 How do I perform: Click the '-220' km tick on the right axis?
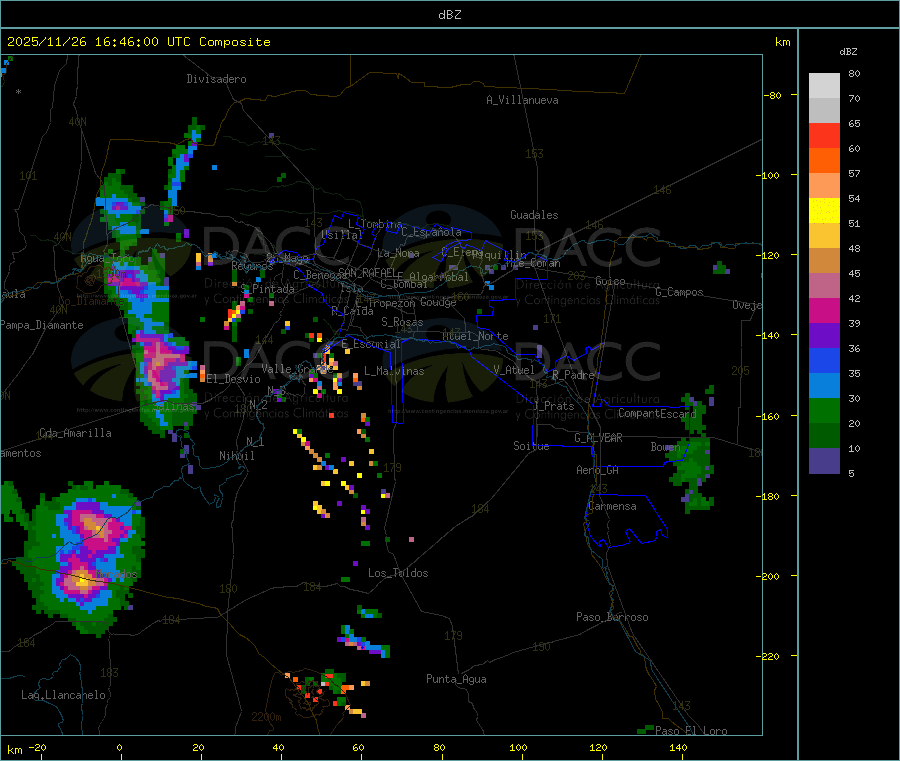[770, 656]
